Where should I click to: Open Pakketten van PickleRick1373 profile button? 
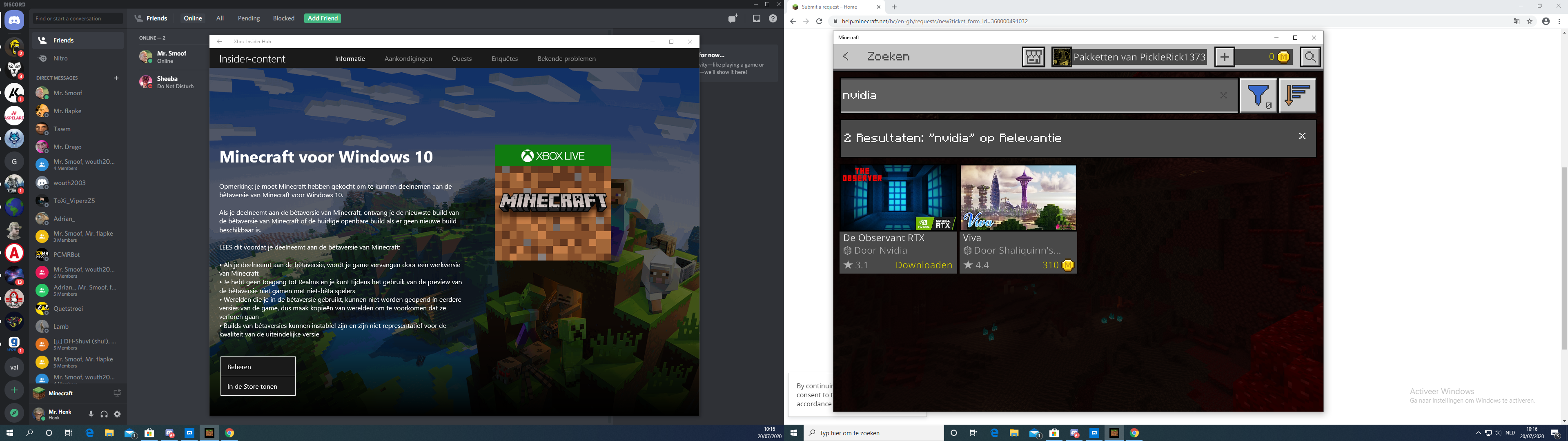pyautogui.click(x=1130, y=57)
